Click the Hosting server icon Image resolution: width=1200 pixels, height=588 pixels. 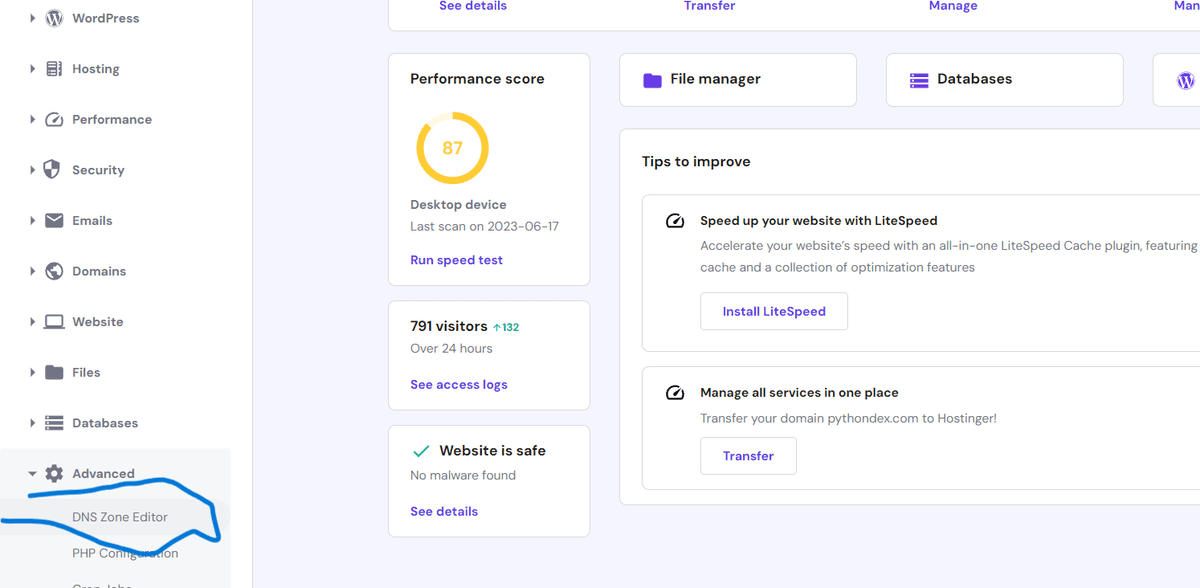coord(54,69)
